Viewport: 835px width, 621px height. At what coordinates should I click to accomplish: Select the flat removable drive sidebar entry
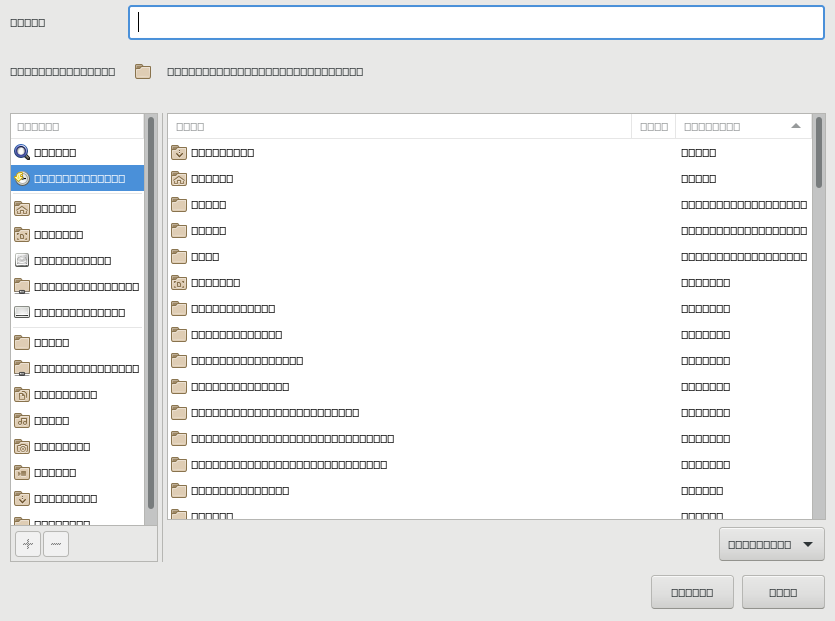[77, 313]
